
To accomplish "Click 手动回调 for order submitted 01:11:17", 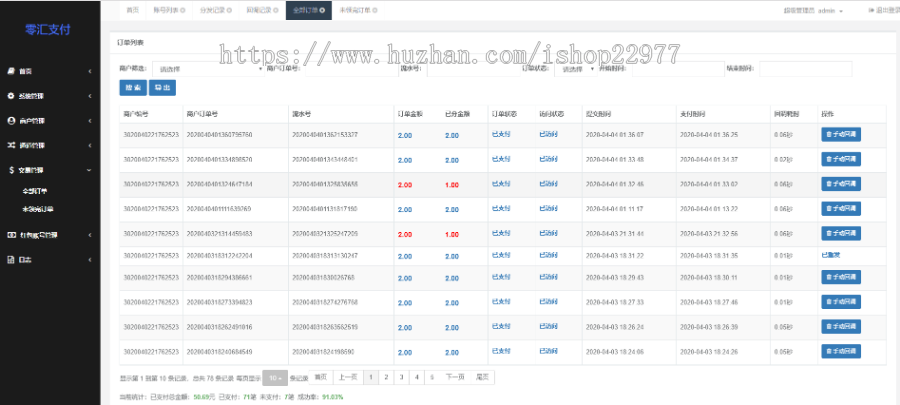I will pos(841,209).
